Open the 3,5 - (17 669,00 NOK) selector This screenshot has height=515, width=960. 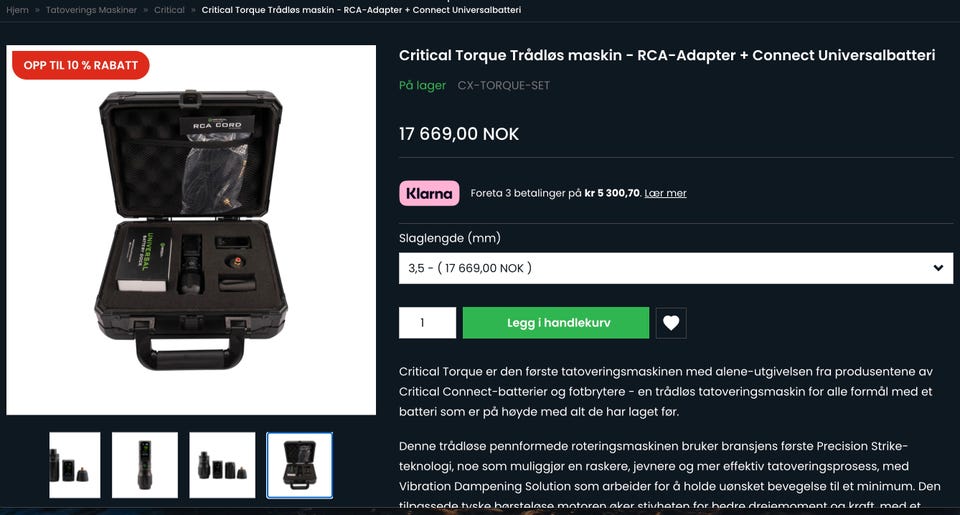click(676, 268)
